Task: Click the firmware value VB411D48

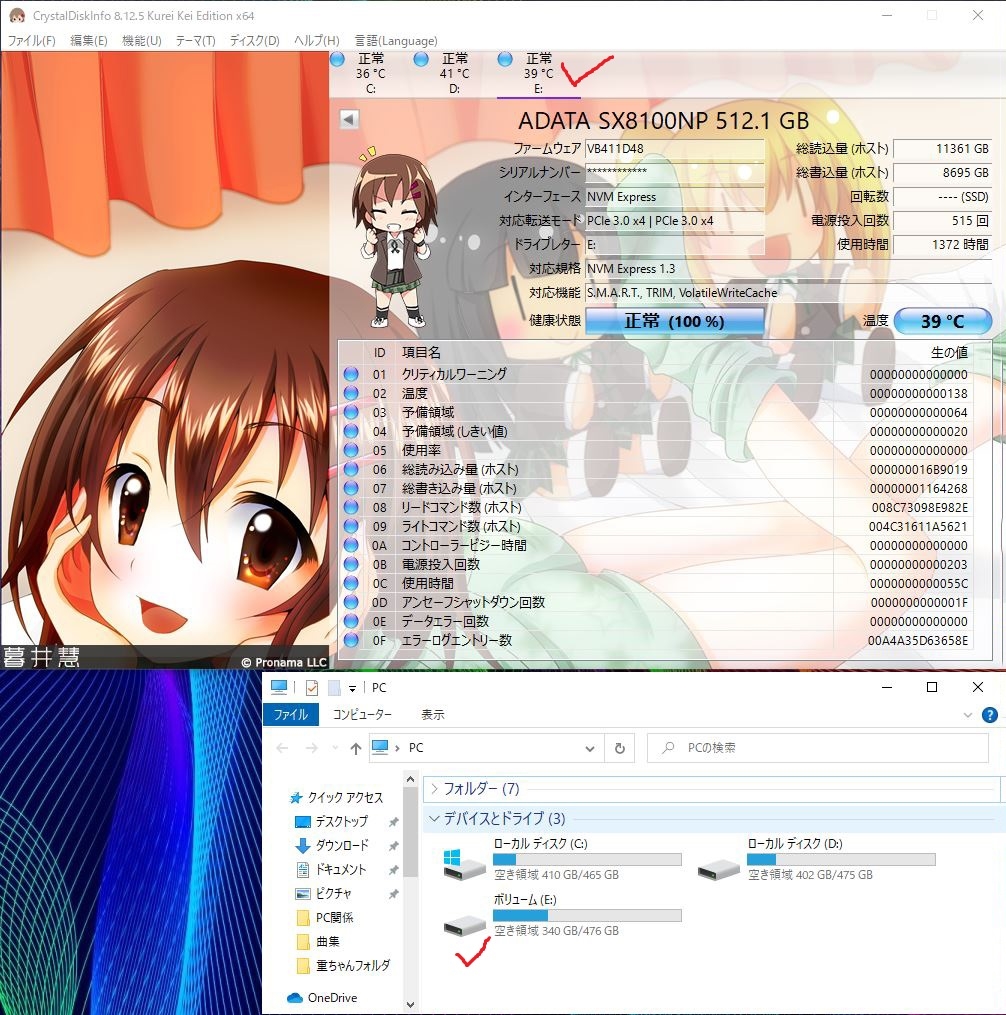Action: pos(675,149)
